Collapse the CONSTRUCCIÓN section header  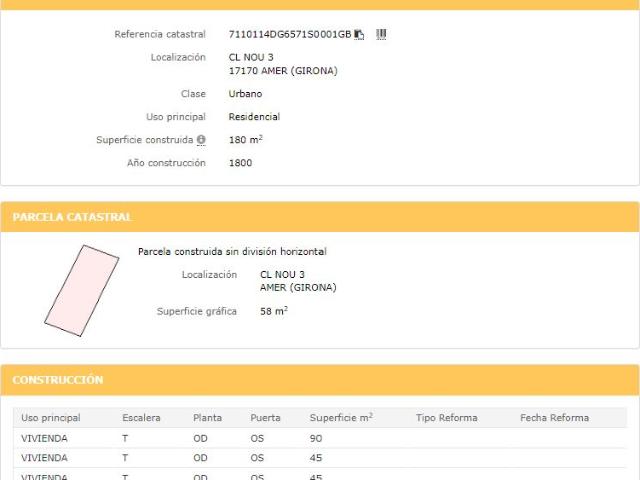(320, 380)
